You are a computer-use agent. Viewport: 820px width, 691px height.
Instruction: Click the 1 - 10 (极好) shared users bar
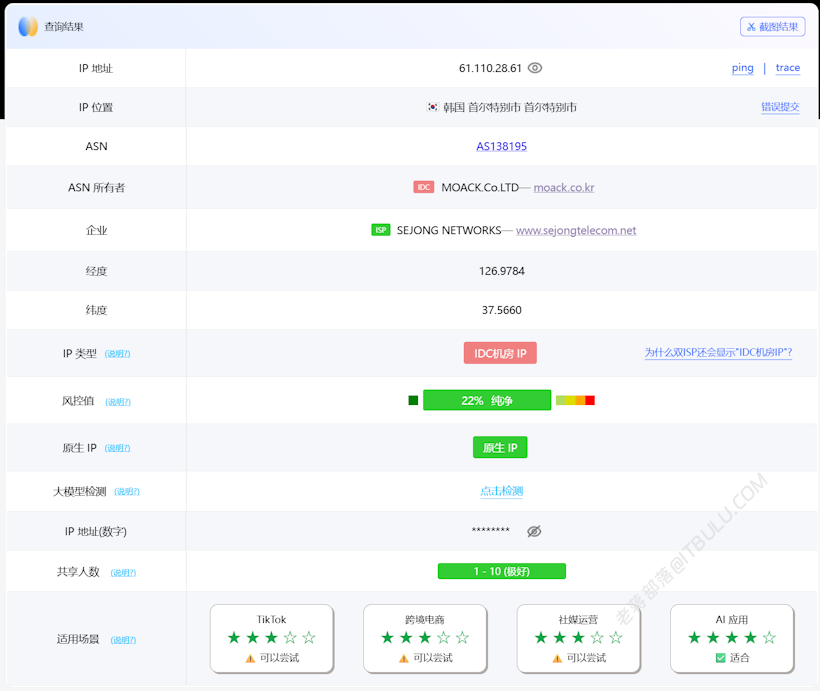pyautogui.click(x=502, y=571)
